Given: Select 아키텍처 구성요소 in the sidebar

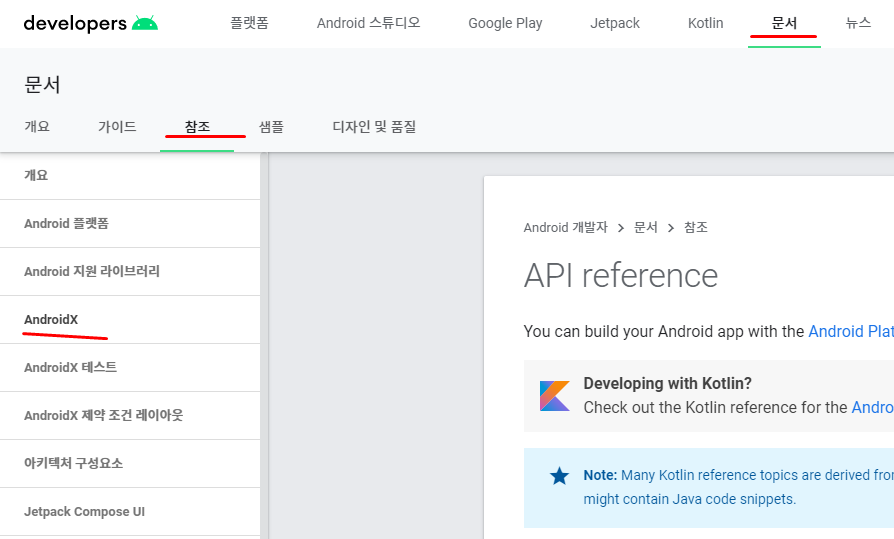Looking at the screenshot, I should (130, 463).
